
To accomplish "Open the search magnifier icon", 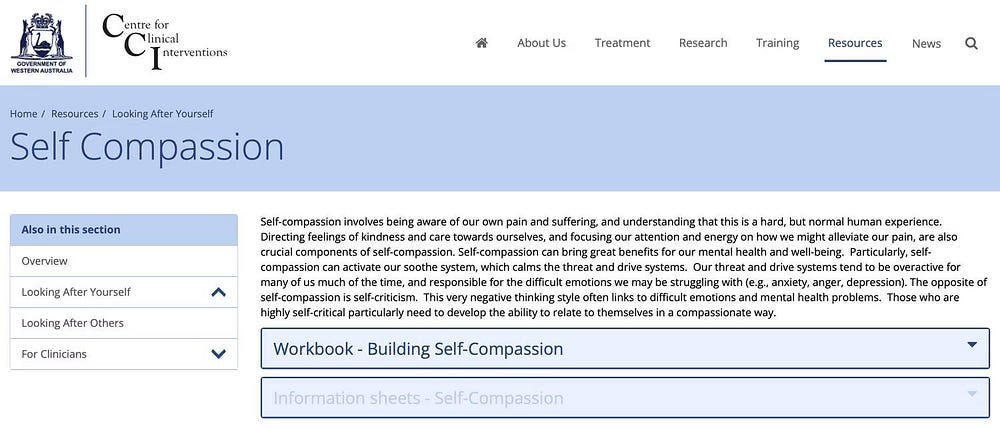I will click(971, 43).
